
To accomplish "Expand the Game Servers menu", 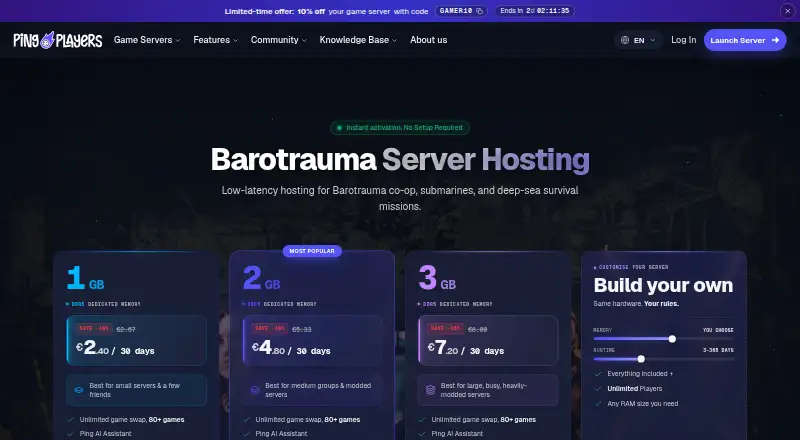I will [147, 40].
